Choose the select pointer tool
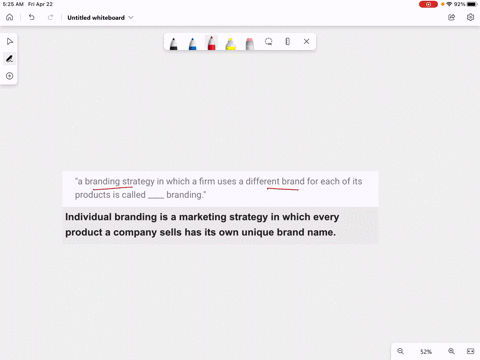Viewport: 480px width, 360px height. tap(10, 42)
